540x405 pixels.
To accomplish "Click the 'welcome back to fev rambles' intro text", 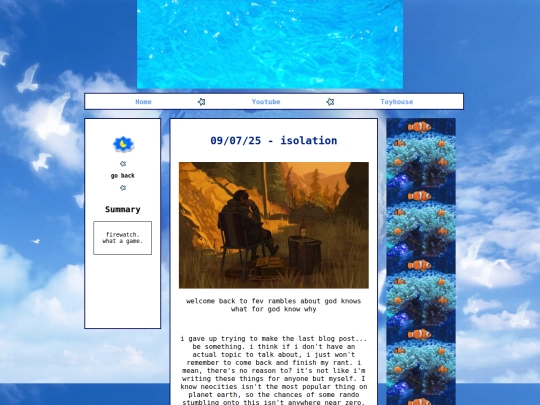I will coord(274,305).
